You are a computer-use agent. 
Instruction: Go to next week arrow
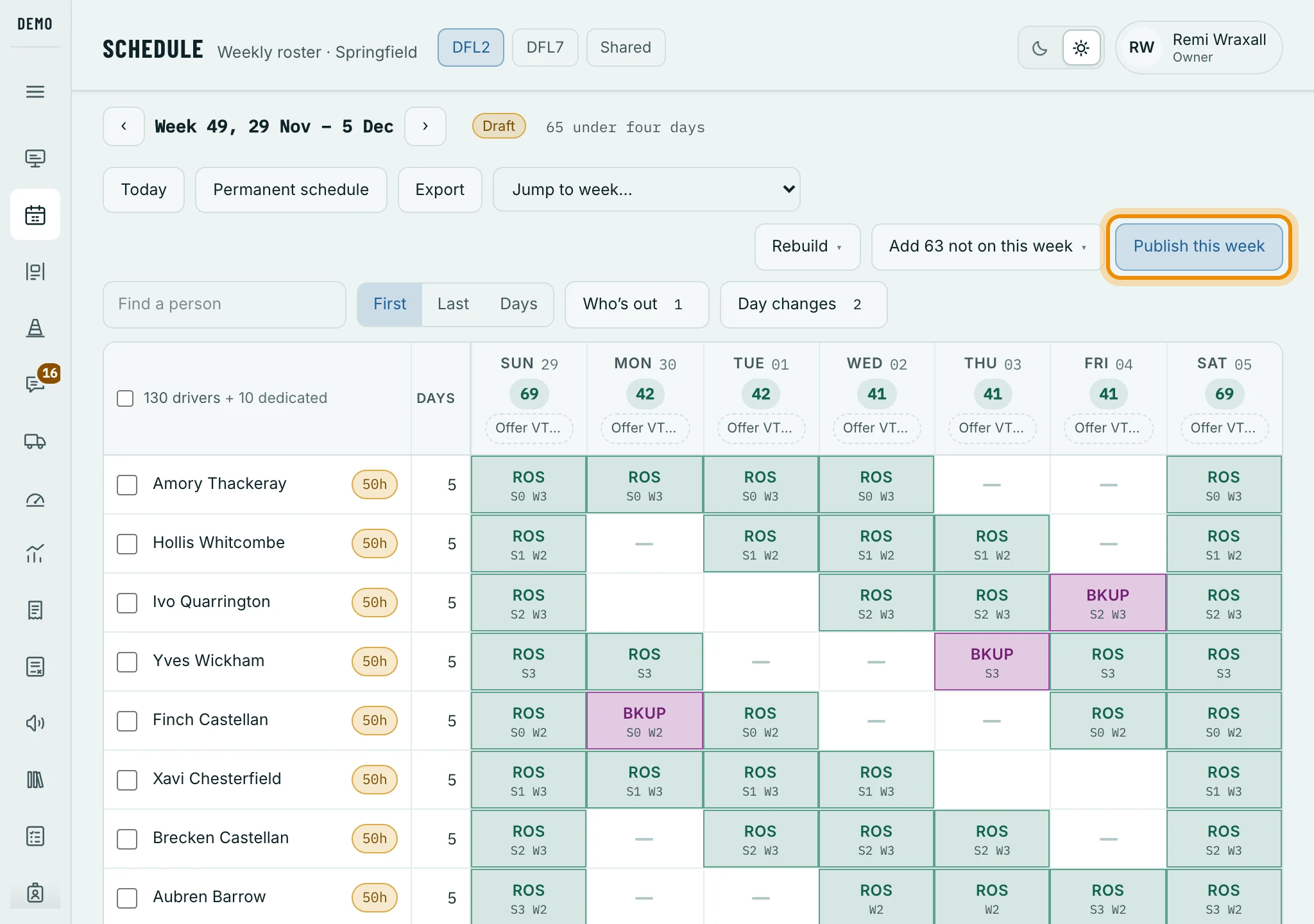[425, 126]
